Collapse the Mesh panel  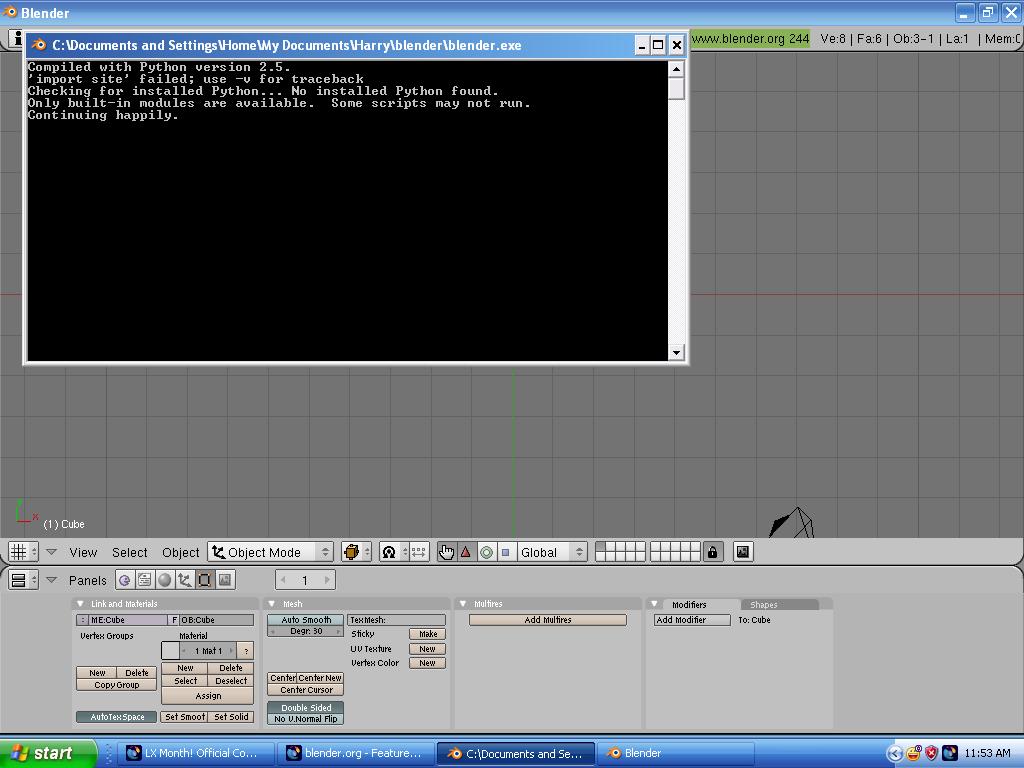(272, 604)
